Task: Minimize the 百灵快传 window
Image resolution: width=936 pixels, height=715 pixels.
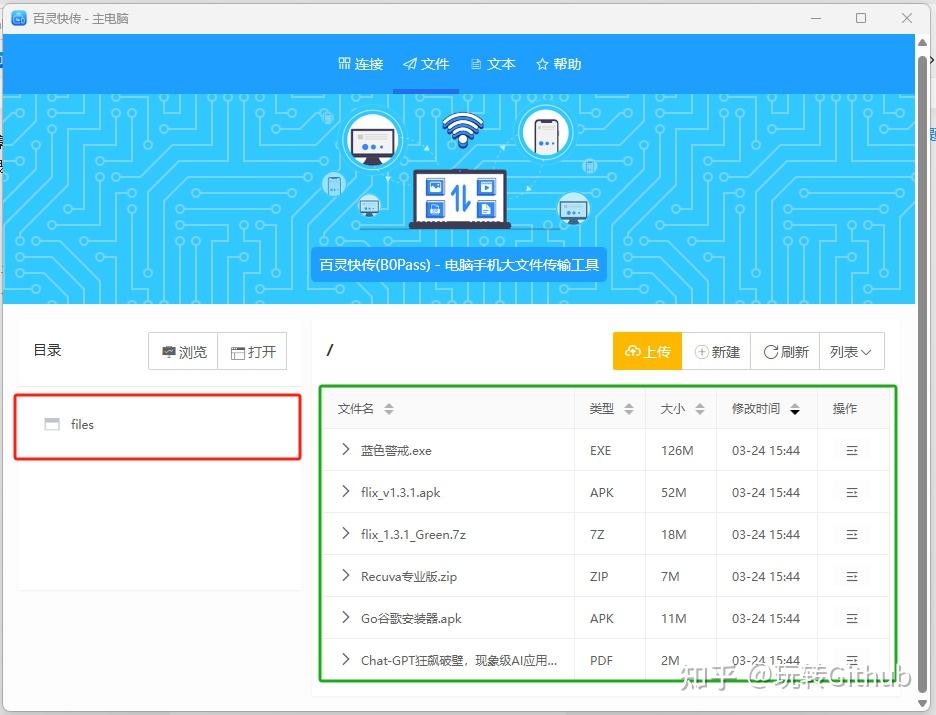Action: tap(816, 18)
